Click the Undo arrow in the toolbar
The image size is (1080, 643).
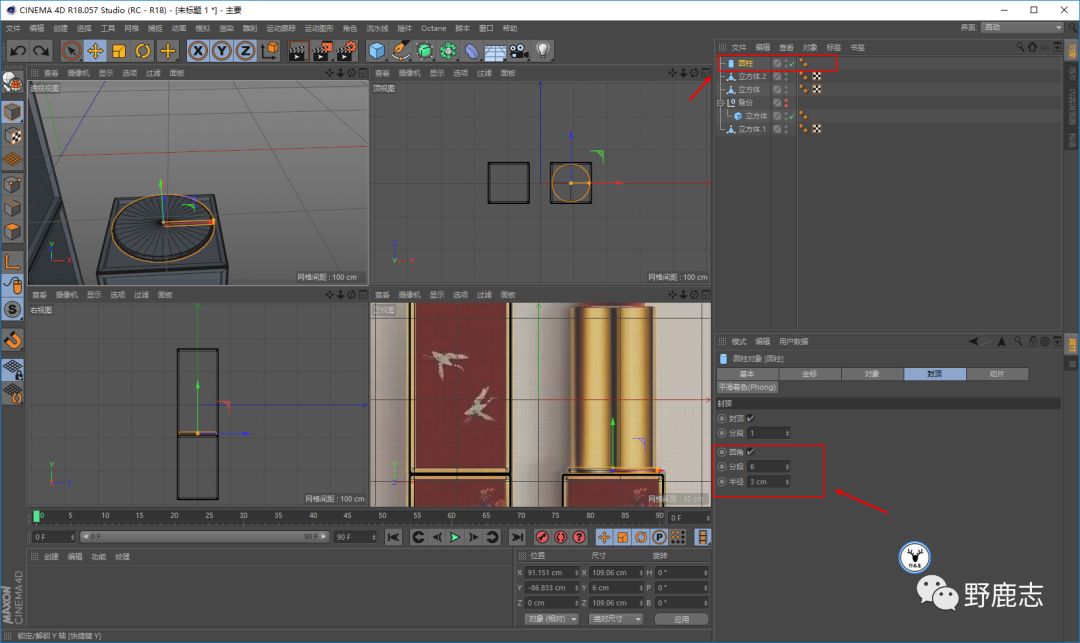coord(17,50)
